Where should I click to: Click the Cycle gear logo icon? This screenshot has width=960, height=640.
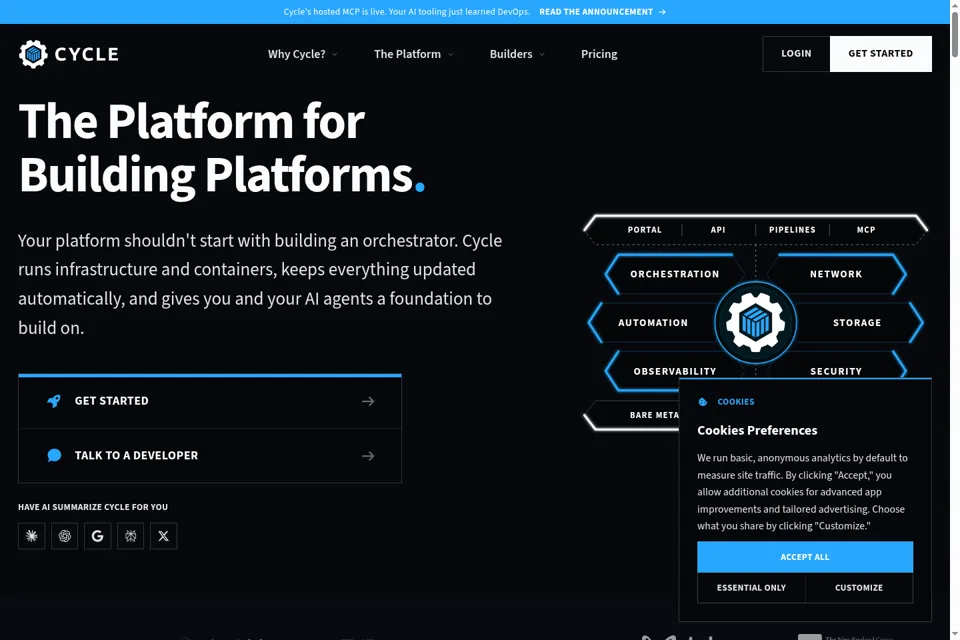pyautogui.click(x=33, y=54)
